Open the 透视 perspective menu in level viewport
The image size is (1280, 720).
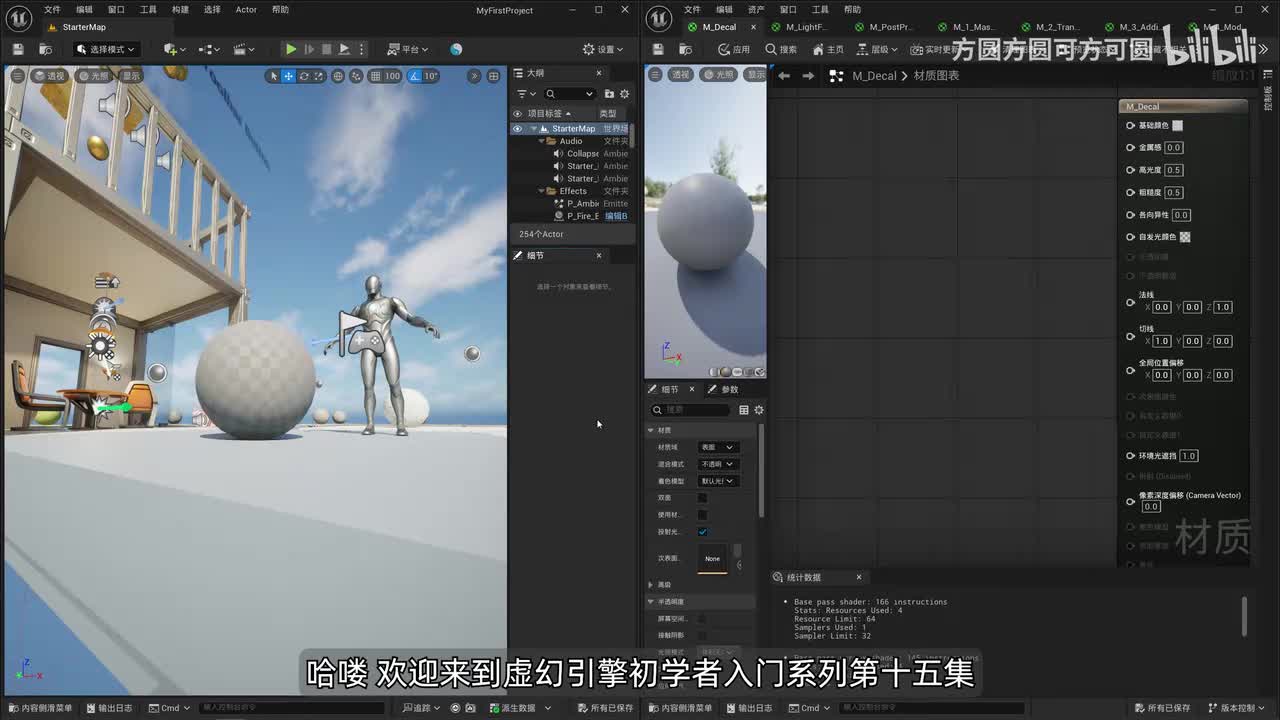[49, 76]
